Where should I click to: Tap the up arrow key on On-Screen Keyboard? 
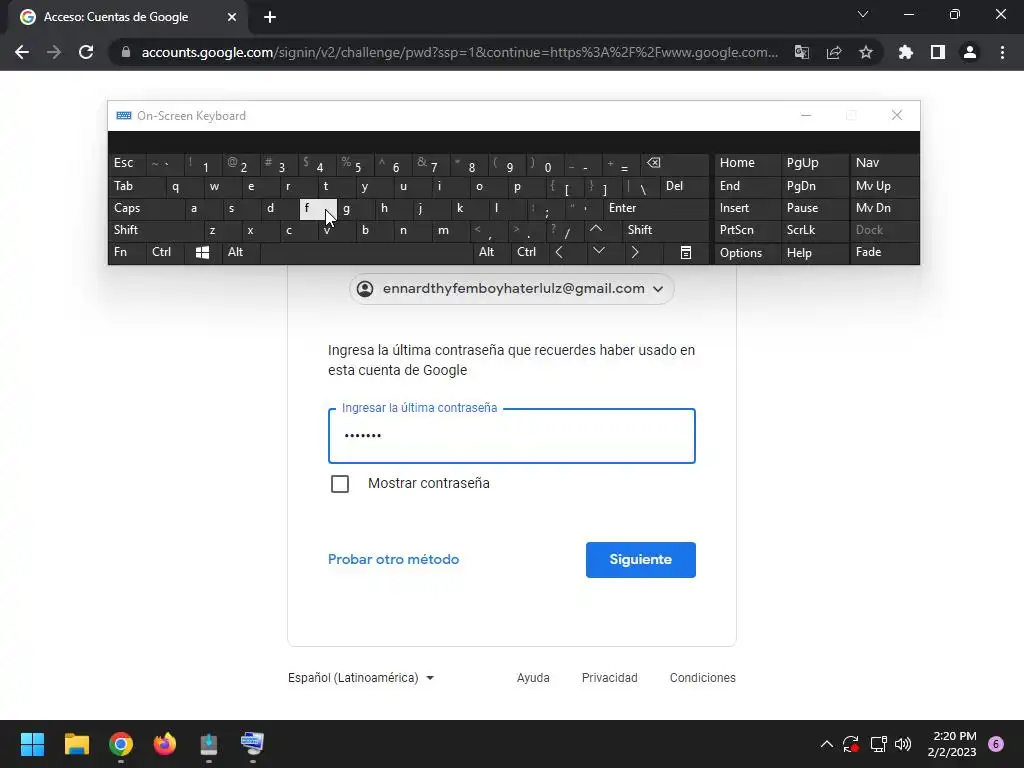tap(602, 230)
